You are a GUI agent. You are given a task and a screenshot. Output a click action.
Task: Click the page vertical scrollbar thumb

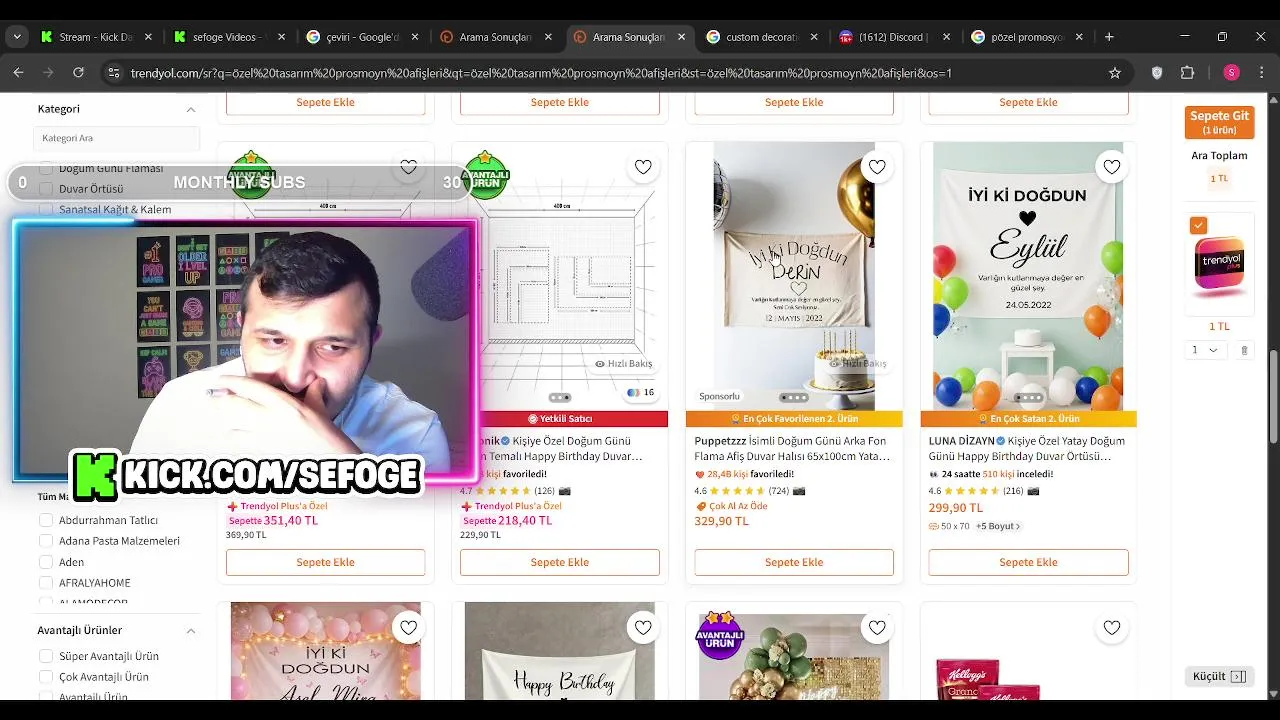coord(1272,395)
